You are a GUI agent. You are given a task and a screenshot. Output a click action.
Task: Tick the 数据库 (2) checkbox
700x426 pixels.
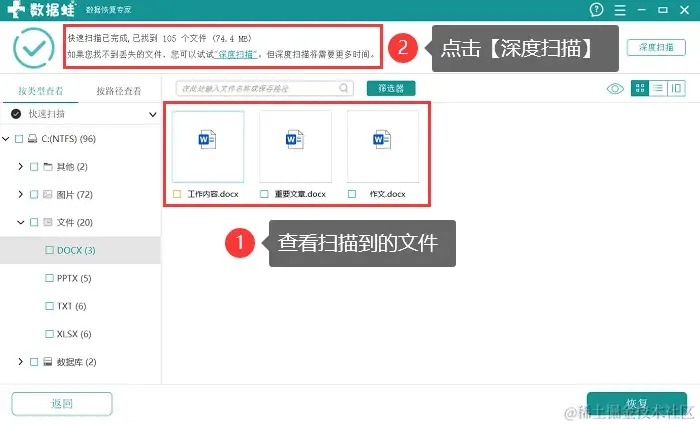pyautogui.click(x=34, y=362)
